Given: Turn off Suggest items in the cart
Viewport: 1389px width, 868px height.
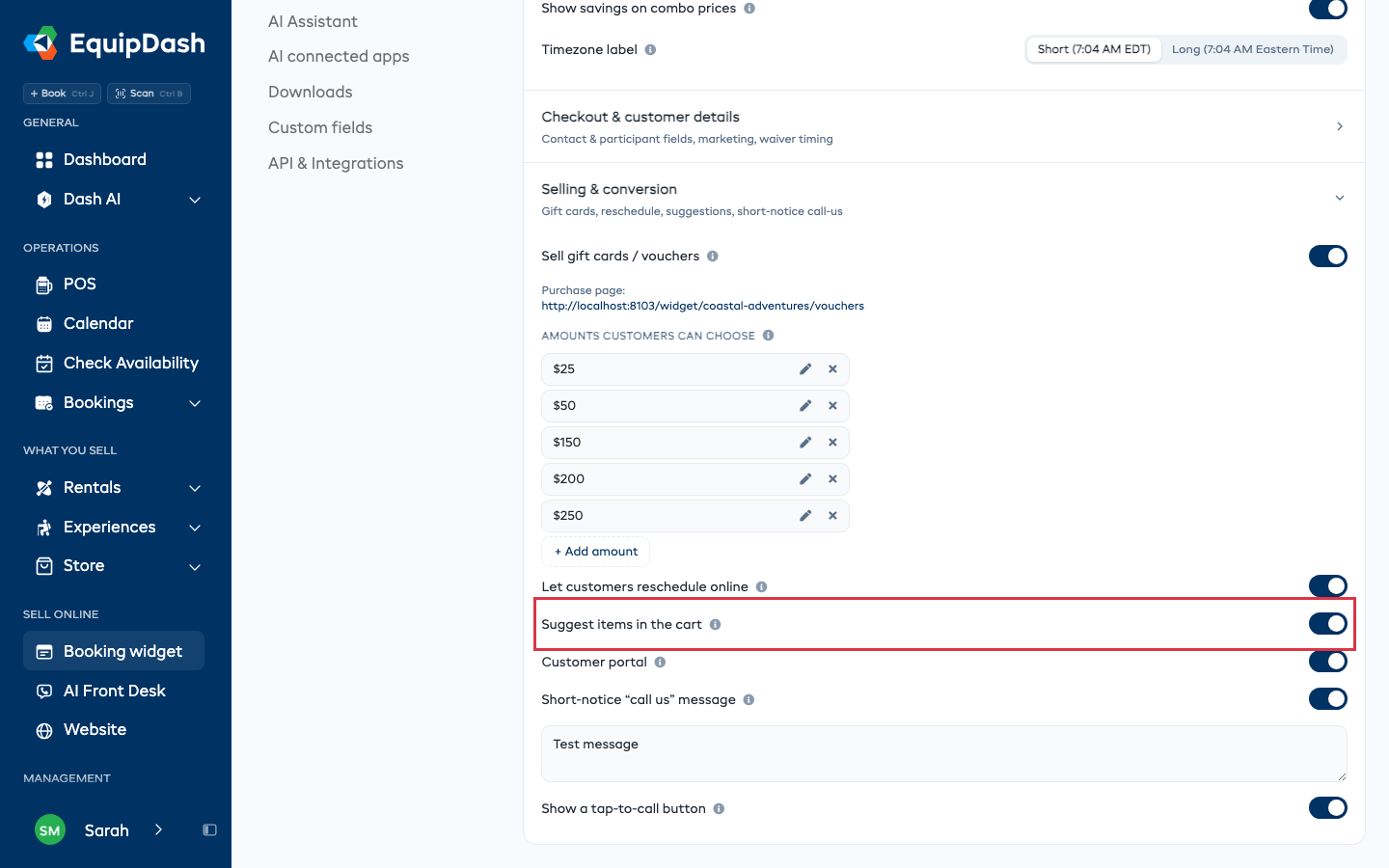Looking at the screenshot, I should pyautogui.click(x=1327, y=624).
